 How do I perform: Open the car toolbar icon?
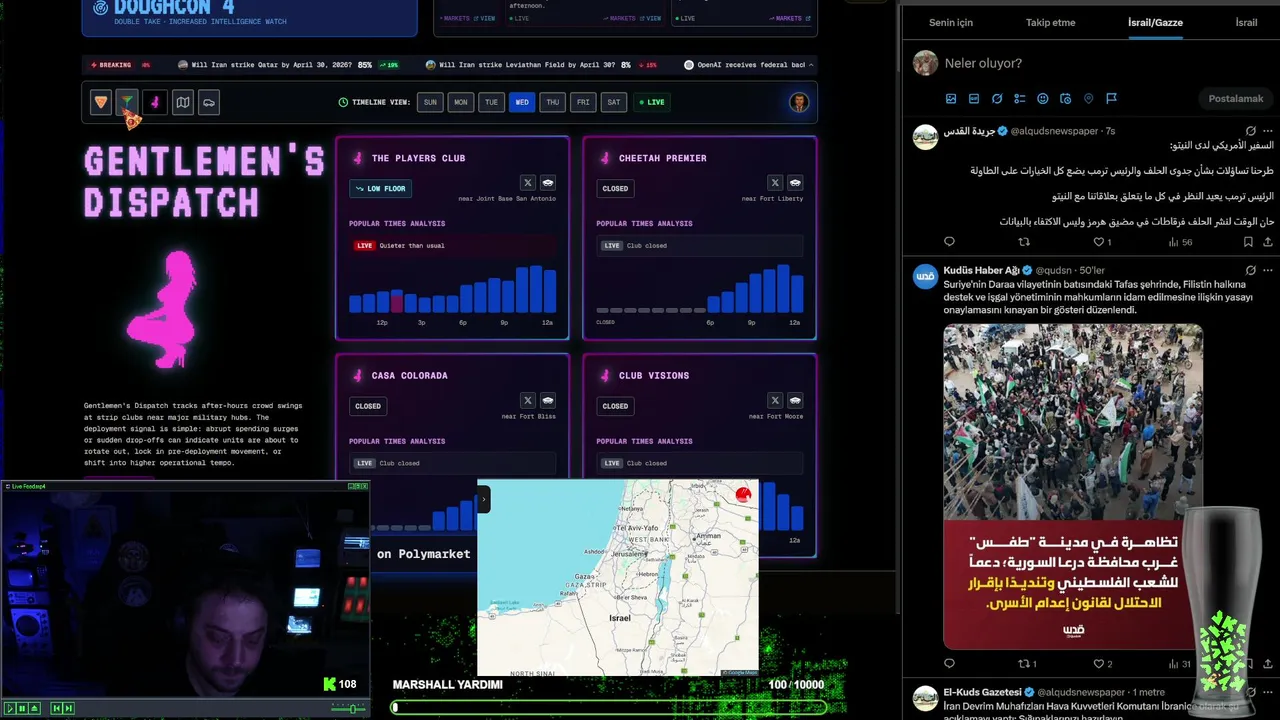(208, 102)
